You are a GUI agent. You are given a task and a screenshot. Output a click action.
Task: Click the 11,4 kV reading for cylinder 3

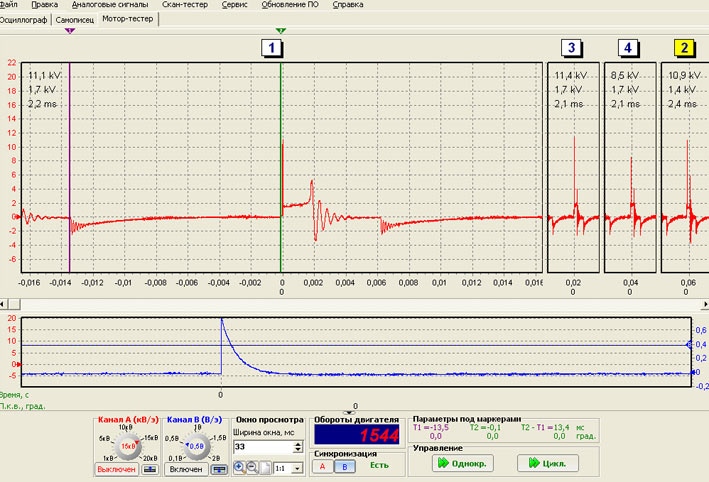pyautogui.click(x=571, y=76)
